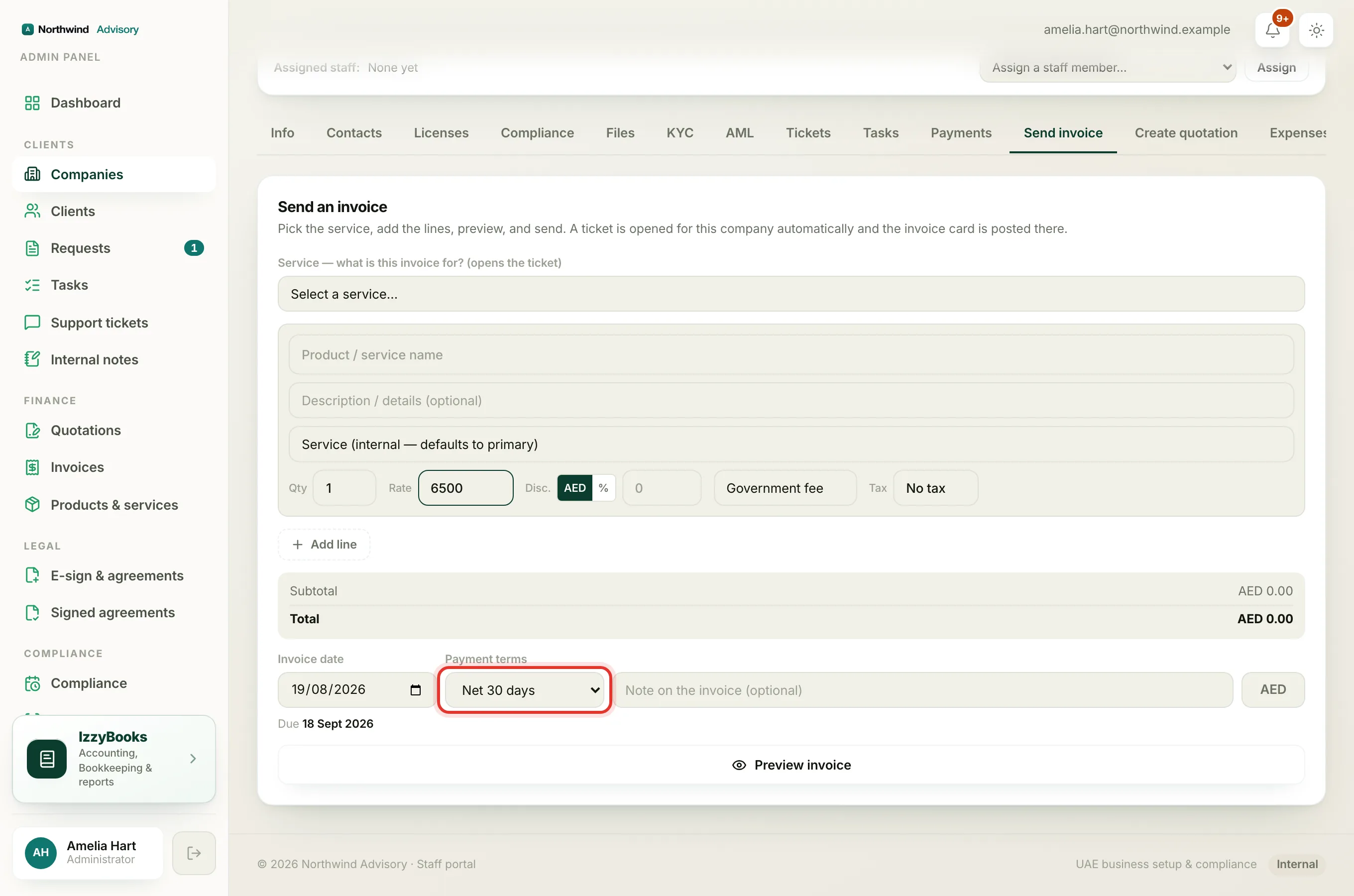Click the IzzyBooks app icon

[x=47, y=758]
